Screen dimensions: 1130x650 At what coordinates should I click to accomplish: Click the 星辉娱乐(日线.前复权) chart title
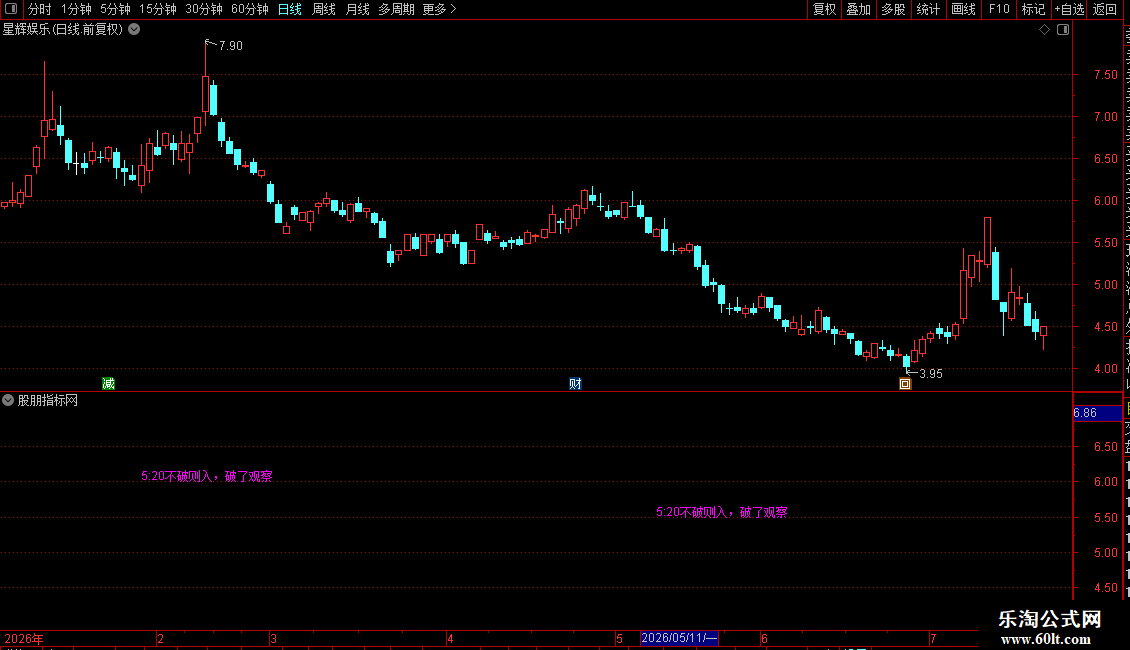63,30
